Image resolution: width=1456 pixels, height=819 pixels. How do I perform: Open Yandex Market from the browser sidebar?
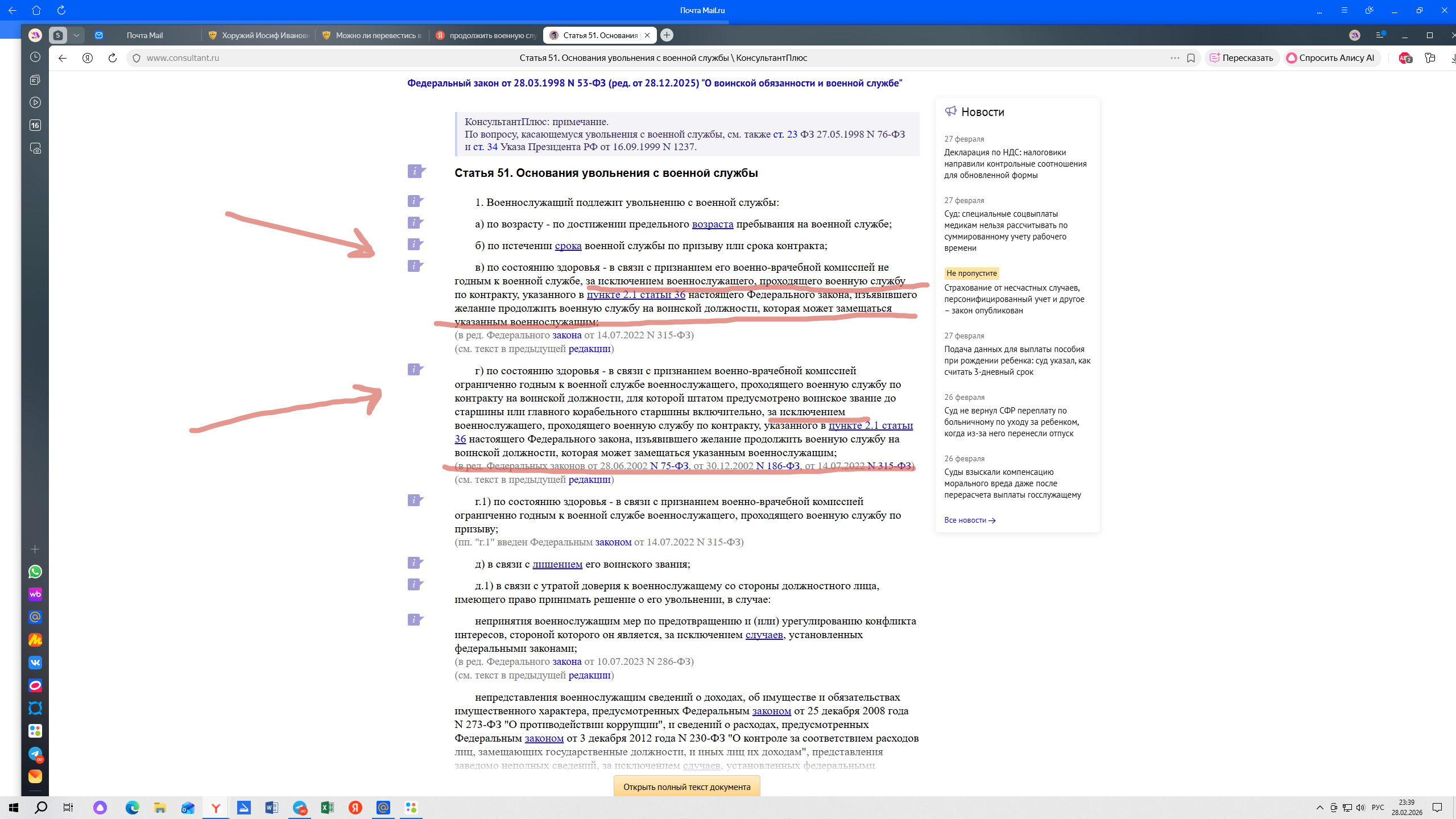pyautogui.click(x=35, y=640)
